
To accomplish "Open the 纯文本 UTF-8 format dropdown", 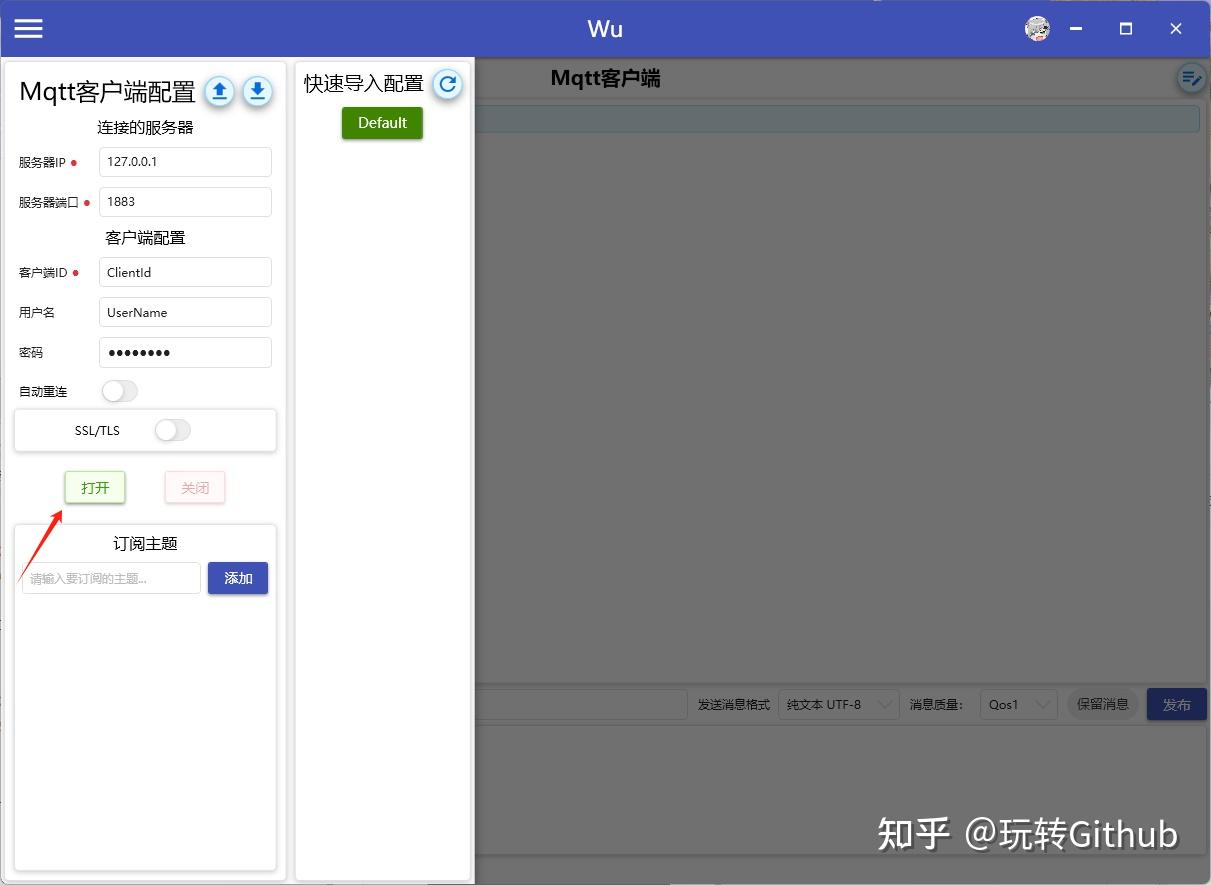I will (x=838, y=704).
